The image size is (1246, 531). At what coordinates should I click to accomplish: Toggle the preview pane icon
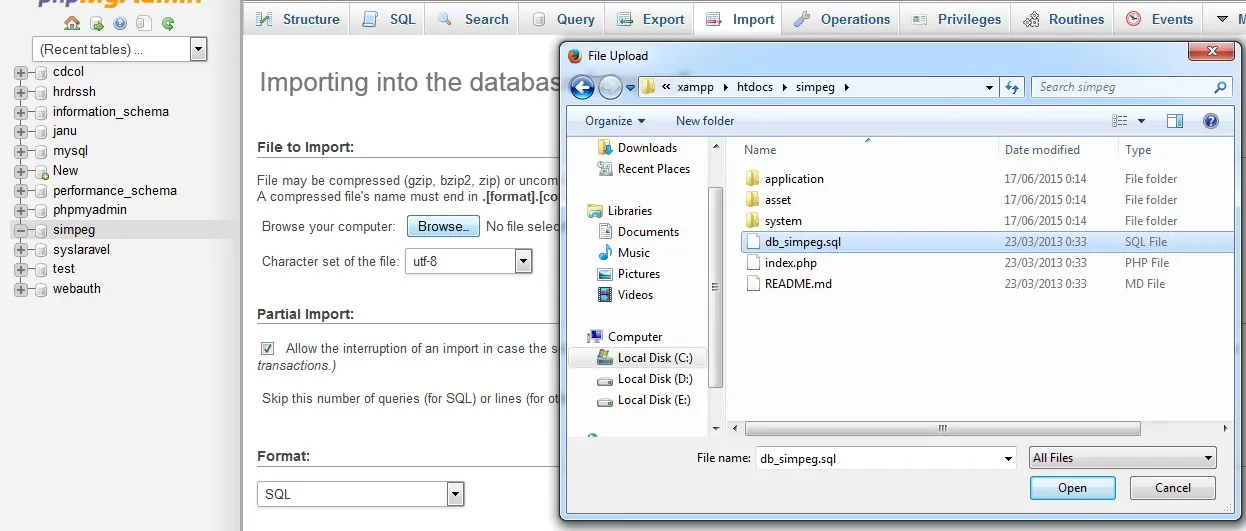coord(1175,121)
